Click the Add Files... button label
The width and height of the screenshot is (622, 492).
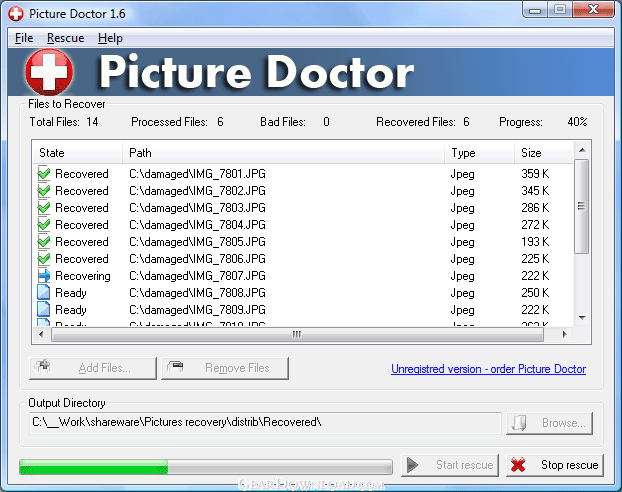(x=104, y=368)
